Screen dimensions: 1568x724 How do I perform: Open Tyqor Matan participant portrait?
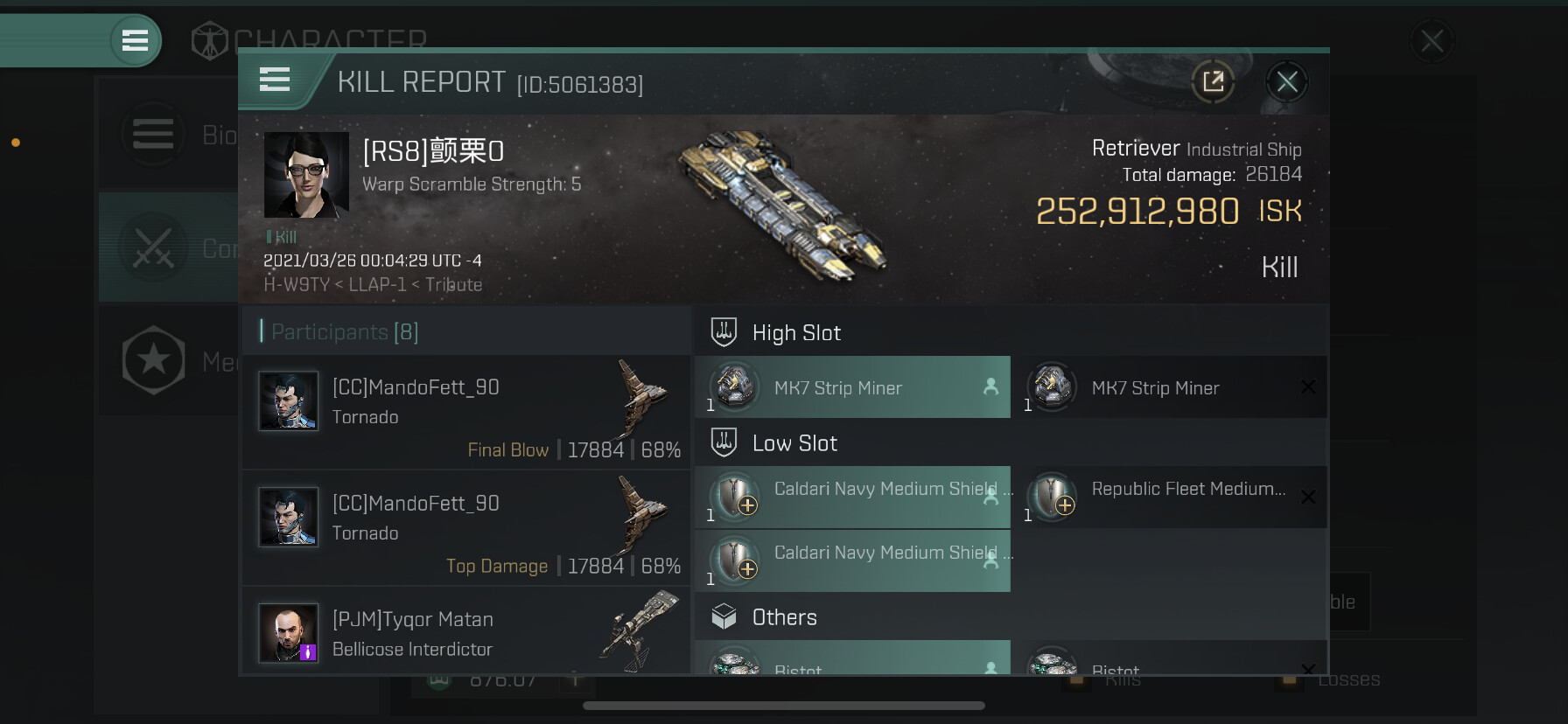coord(288,633)
